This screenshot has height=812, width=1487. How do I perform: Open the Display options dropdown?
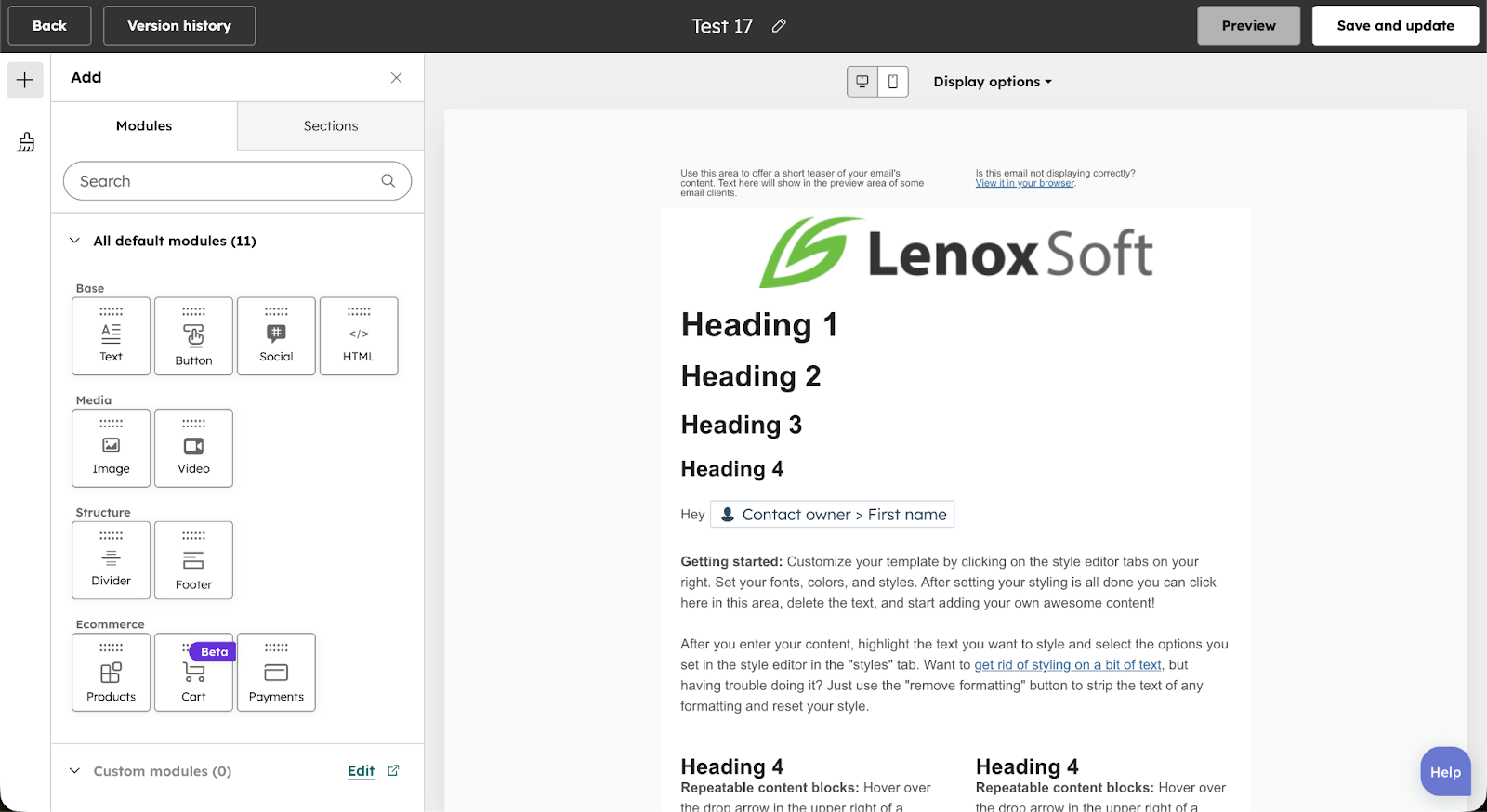[993, 82]
